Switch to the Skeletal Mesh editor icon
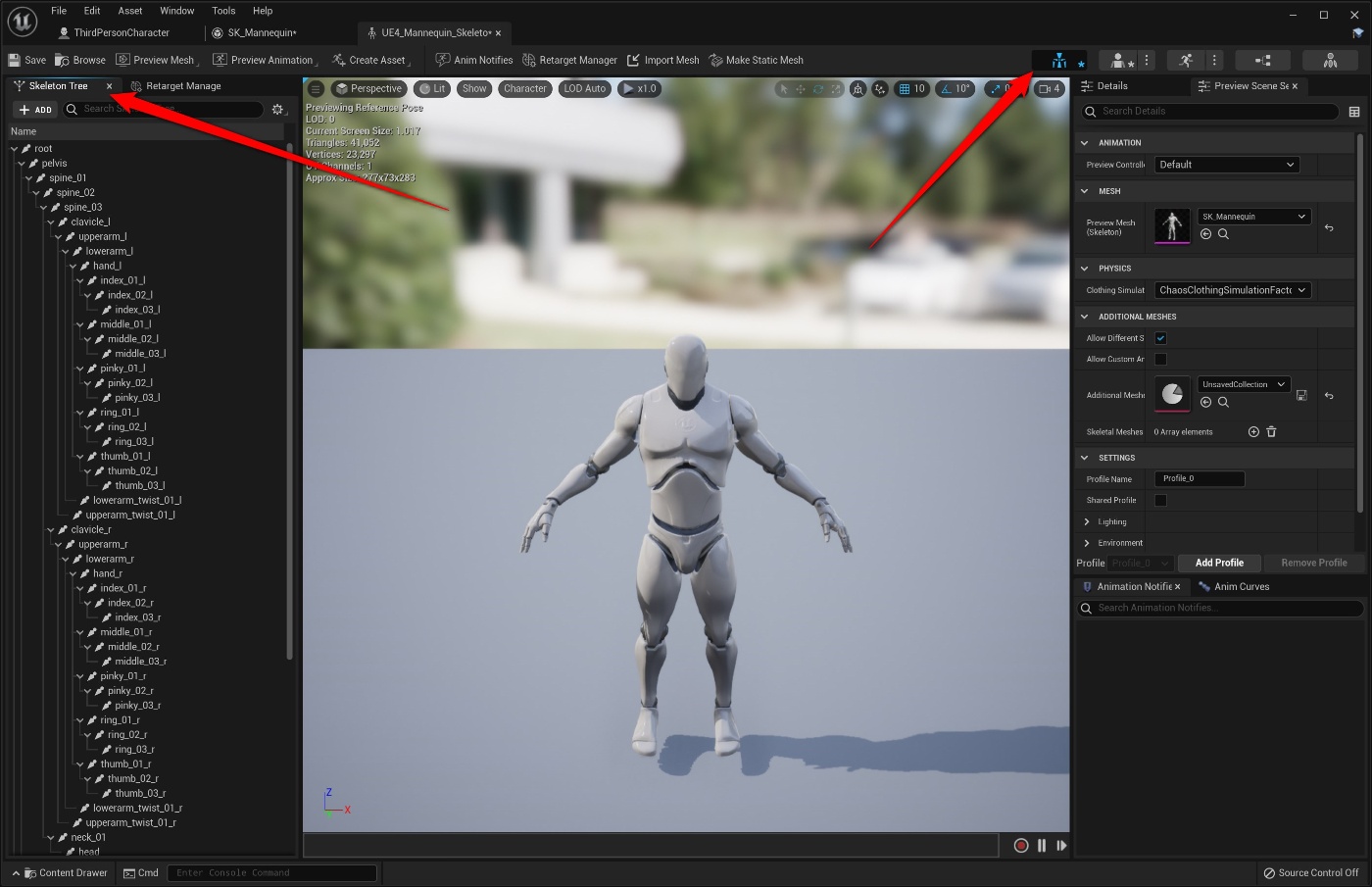Image resolution: width=1372 pixels, height=887 pixels. (x=1118, y=60)
